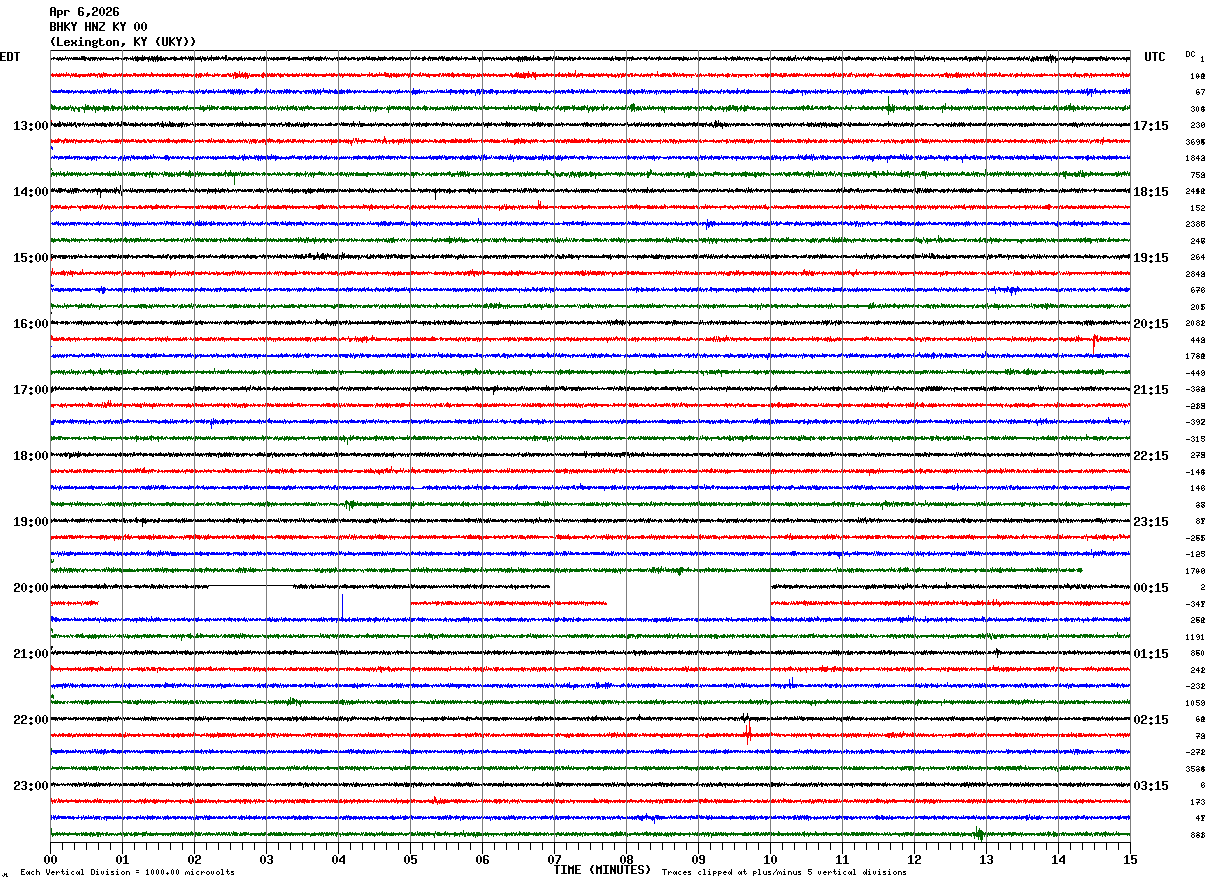This screenshot has height=886, width=1210.
Task: Click minute tick label 13 on x-axis
Action: (986, 859)
